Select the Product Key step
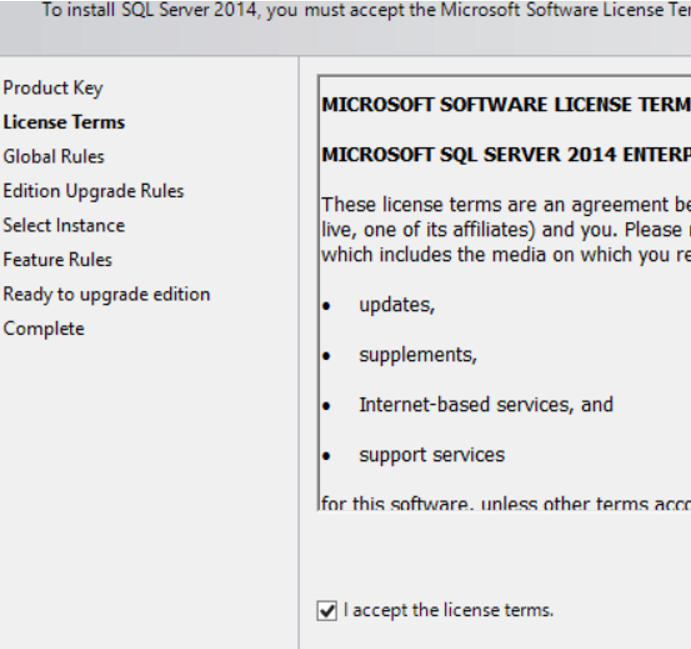This screenshot has width=691, height=649. 53,88
